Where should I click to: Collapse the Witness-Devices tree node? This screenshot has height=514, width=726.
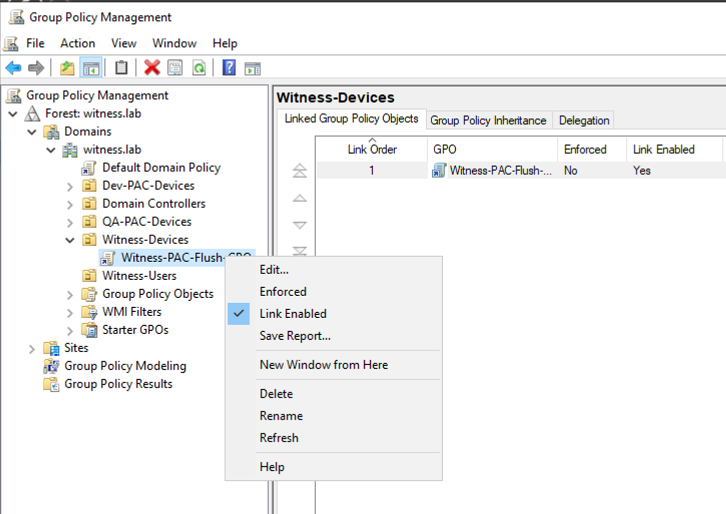tap(70, 240)
